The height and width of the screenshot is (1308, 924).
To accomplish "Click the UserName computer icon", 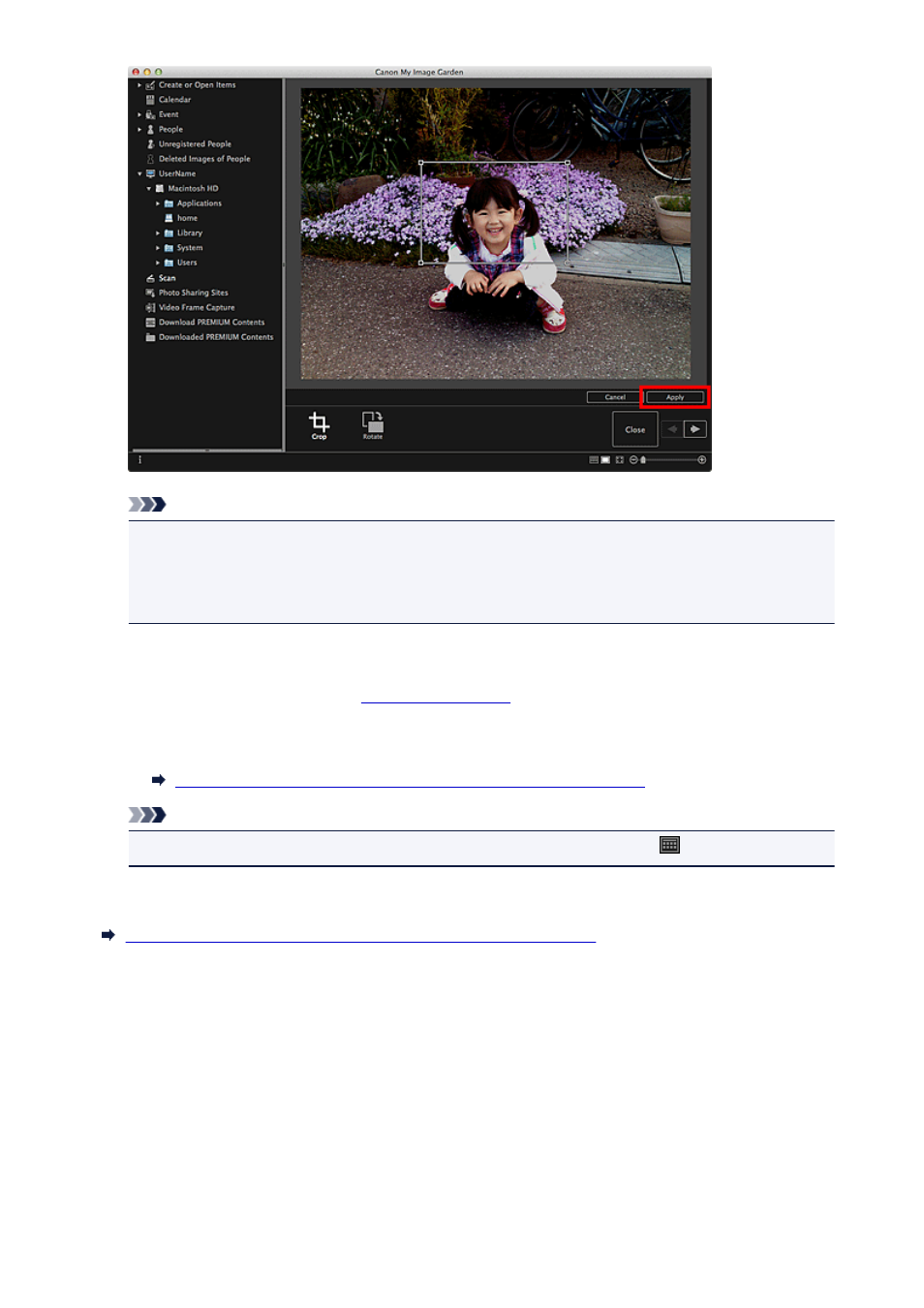I will (150, 174).
